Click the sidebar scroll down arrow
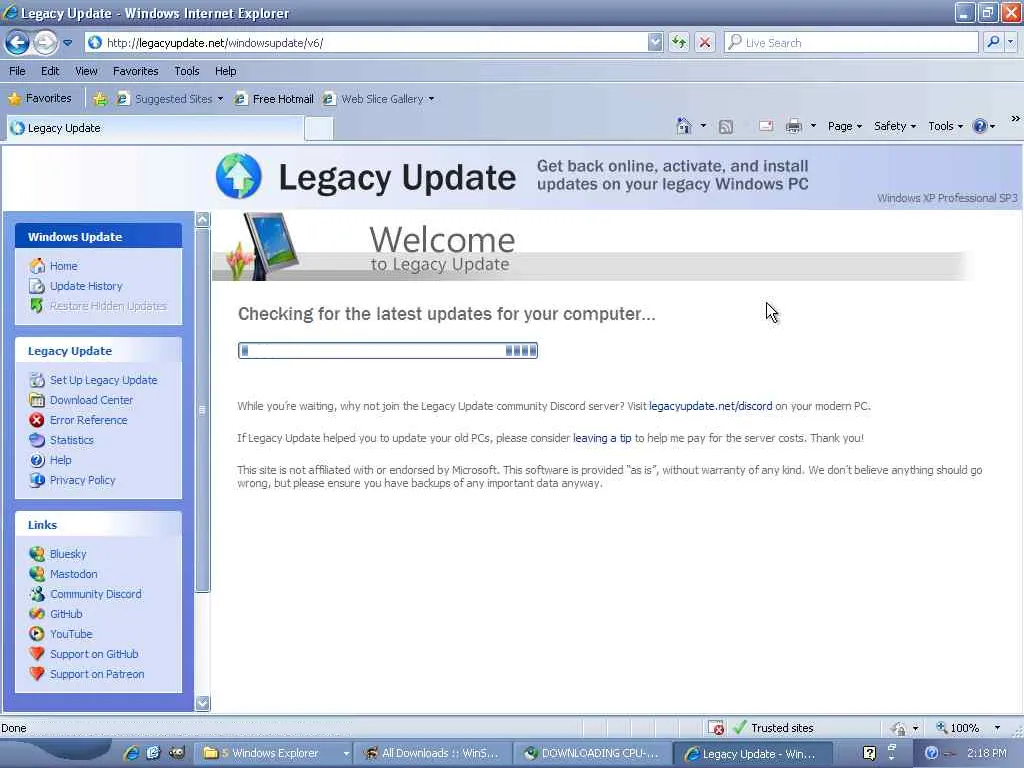The image size is (1024, 768). [202, 703]
